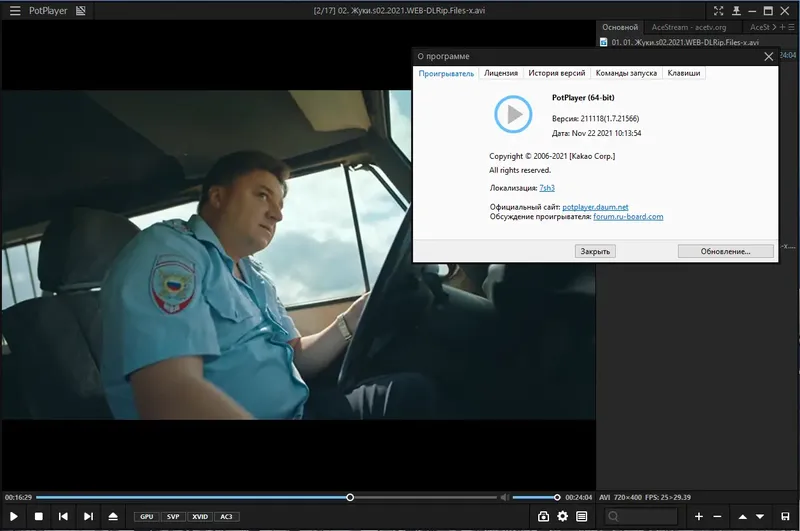Move the playlist item up

[x=743, y=517]
